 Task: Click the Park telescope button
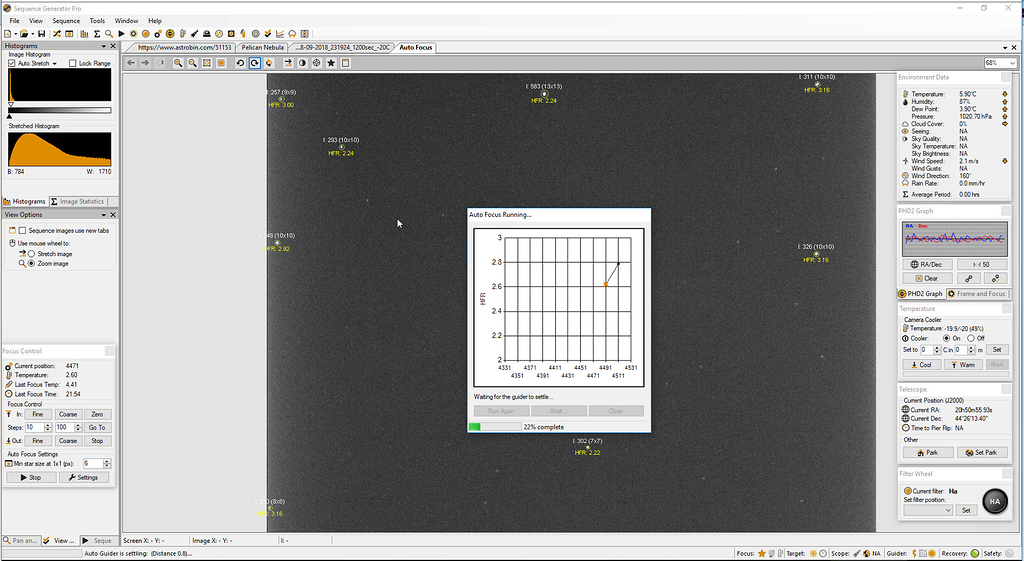pos(928,452)
